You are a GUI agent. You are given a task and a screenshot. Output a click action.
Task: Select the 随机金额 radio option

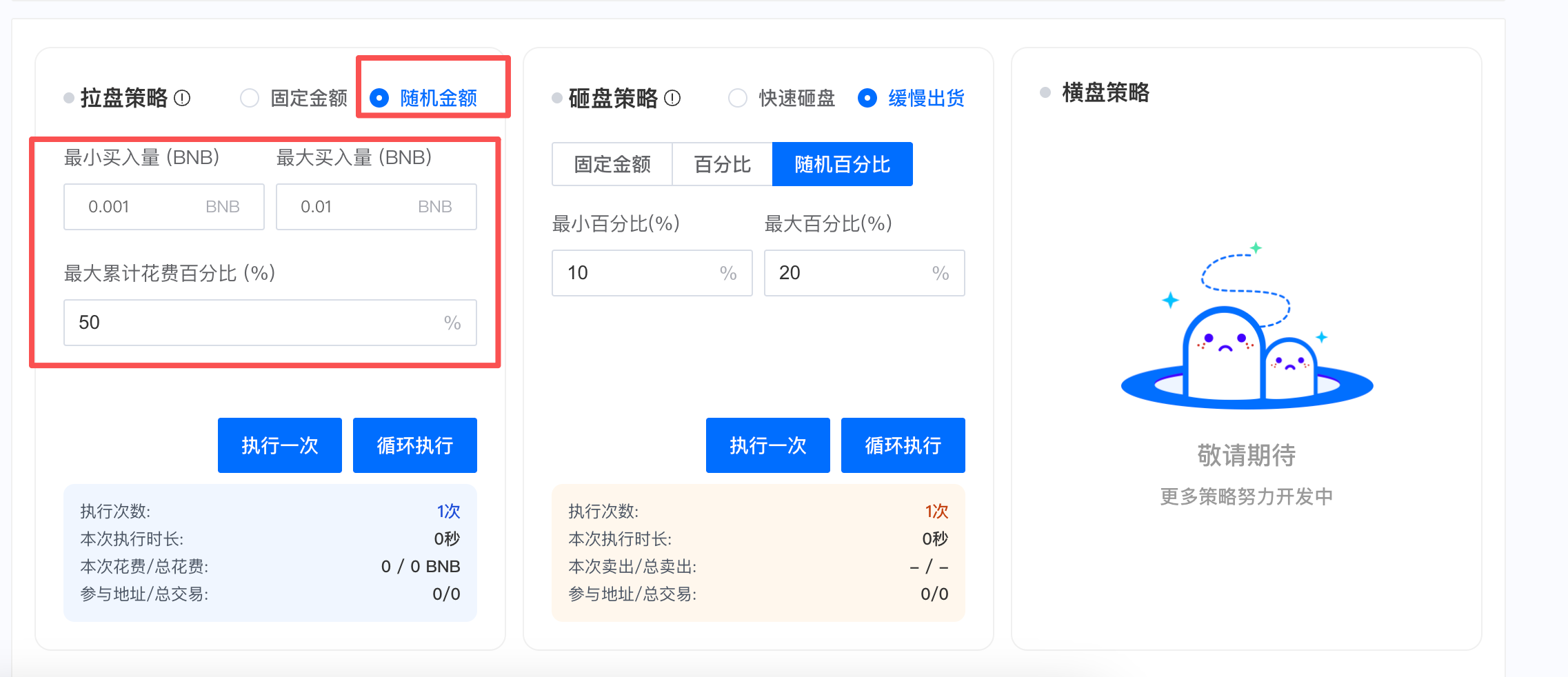click(x=380, y=98)
